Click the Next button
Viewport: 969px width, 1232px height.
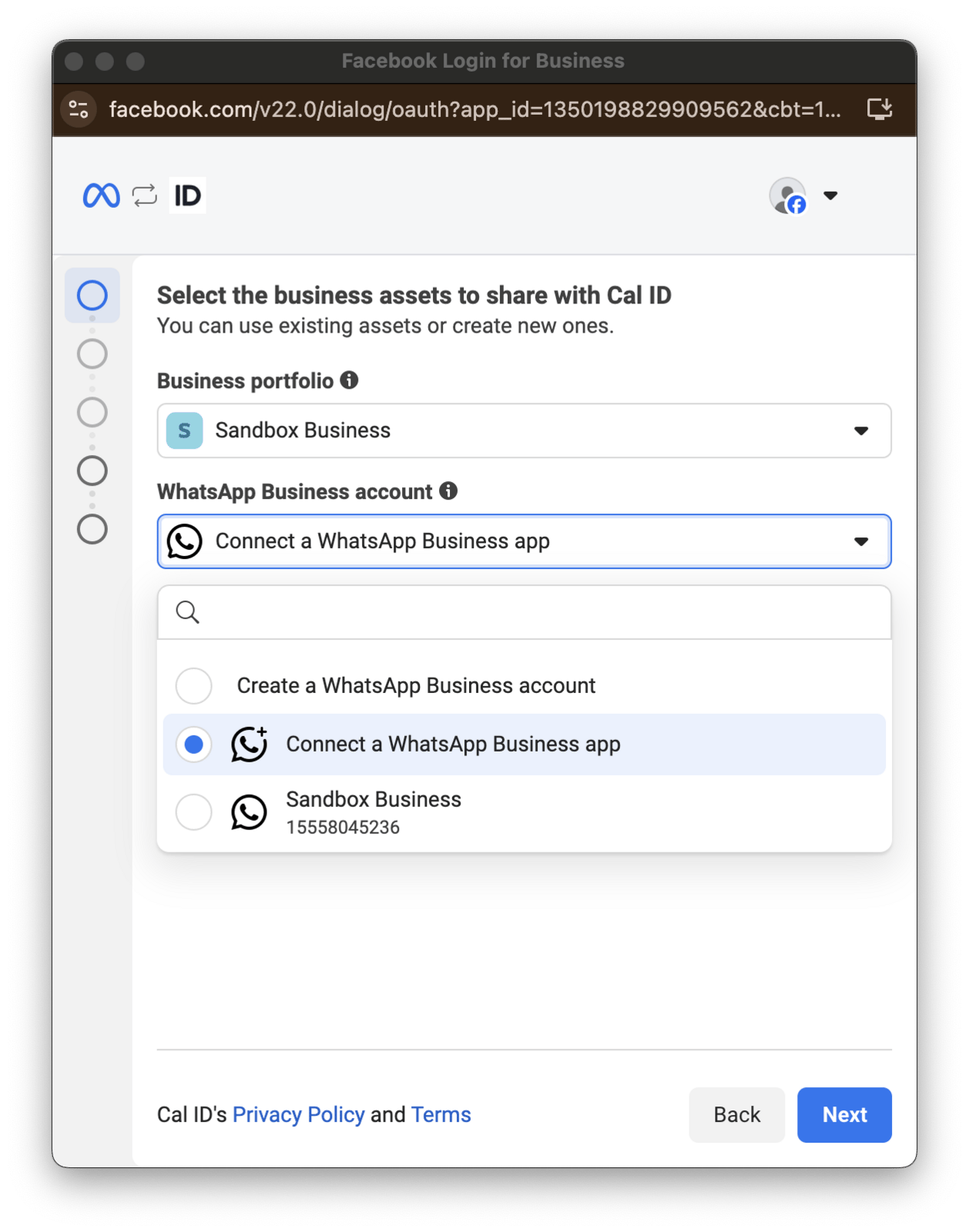(844, 1115)
